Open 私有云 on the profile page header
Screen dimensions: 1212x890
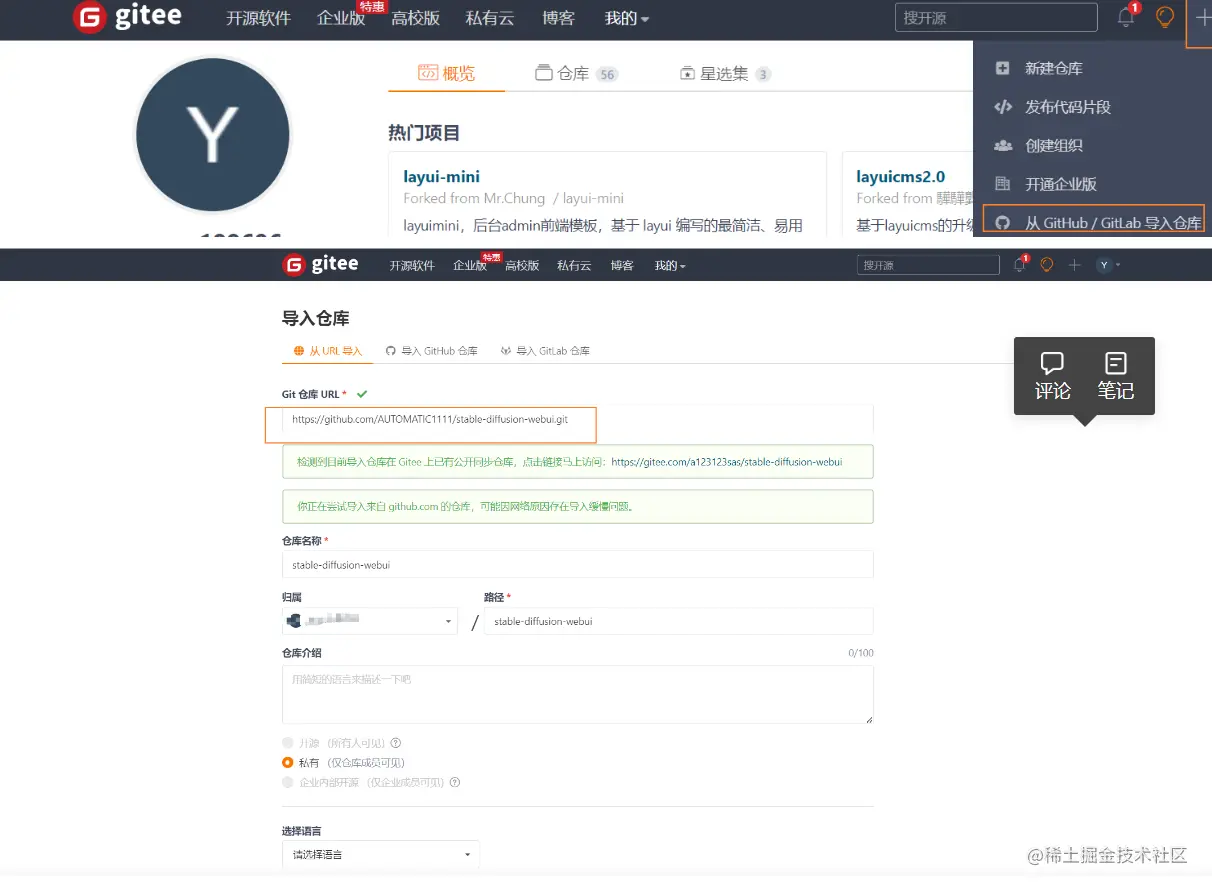pyautogui.click(x=490, y=18)
